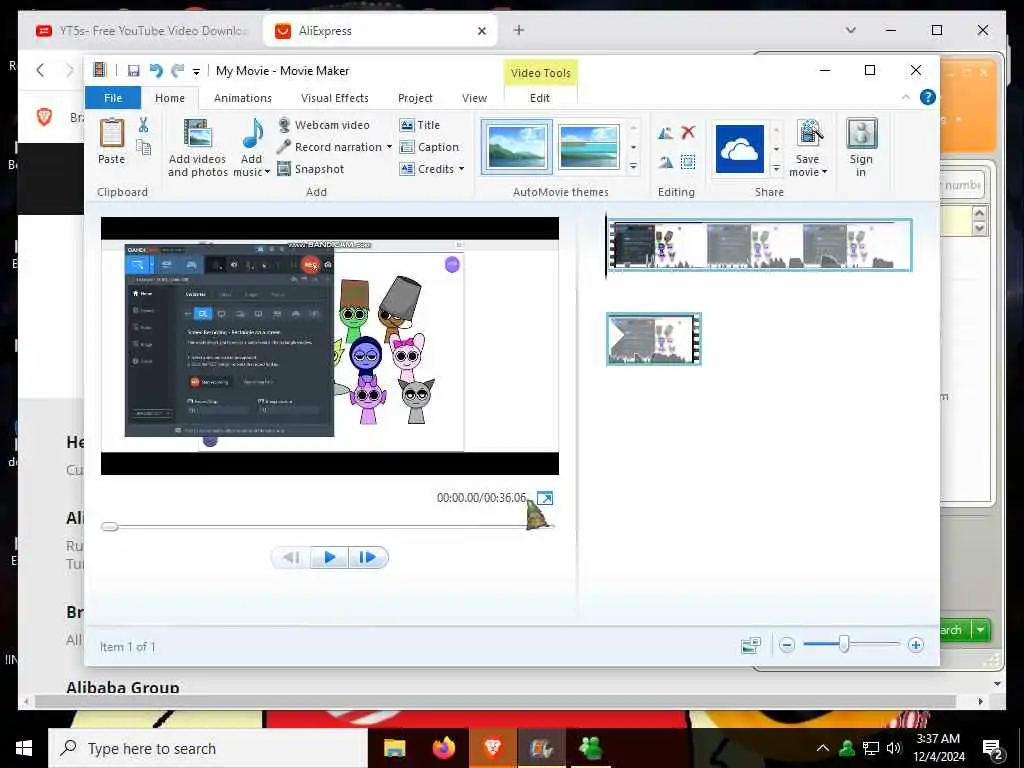Click Select all icon in Editing

688,161
